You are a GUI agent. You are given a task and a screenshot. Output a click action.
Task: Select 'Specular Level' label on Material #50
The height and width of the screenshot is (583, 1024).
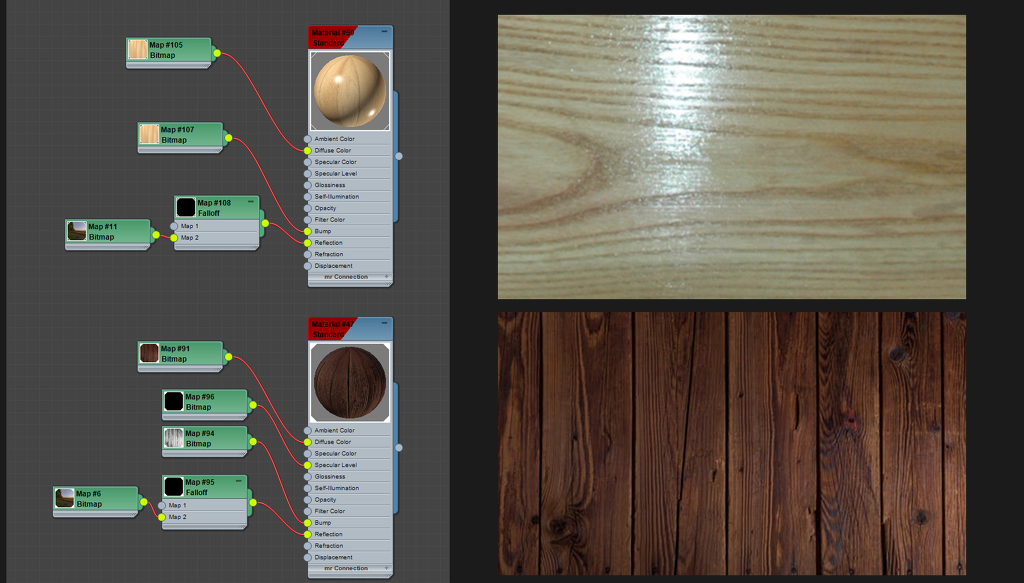pyautogui.click(x=336, y=174)
